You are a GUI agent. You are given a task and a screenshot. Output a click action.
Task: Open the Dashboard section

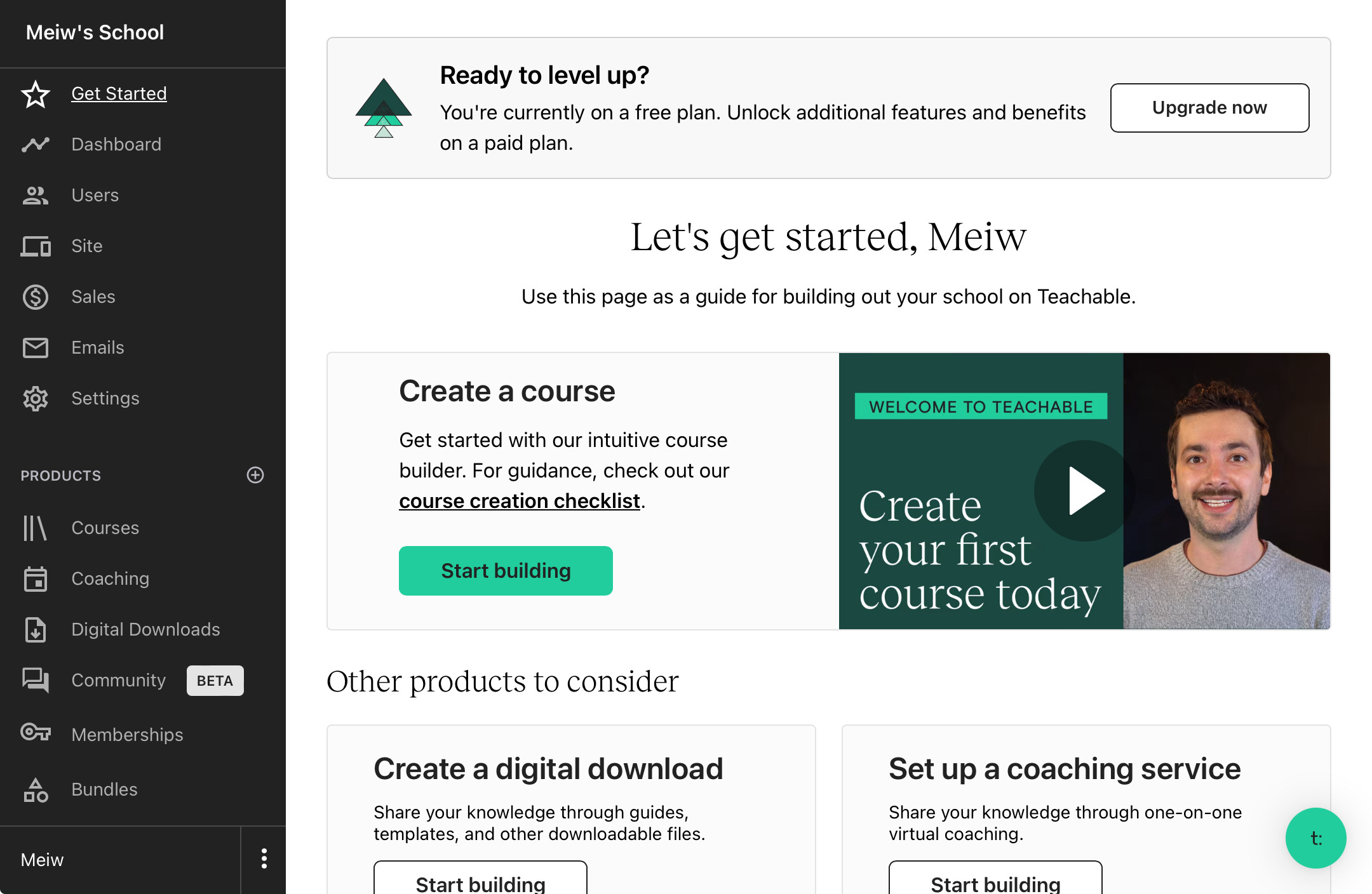pos(116,144)
